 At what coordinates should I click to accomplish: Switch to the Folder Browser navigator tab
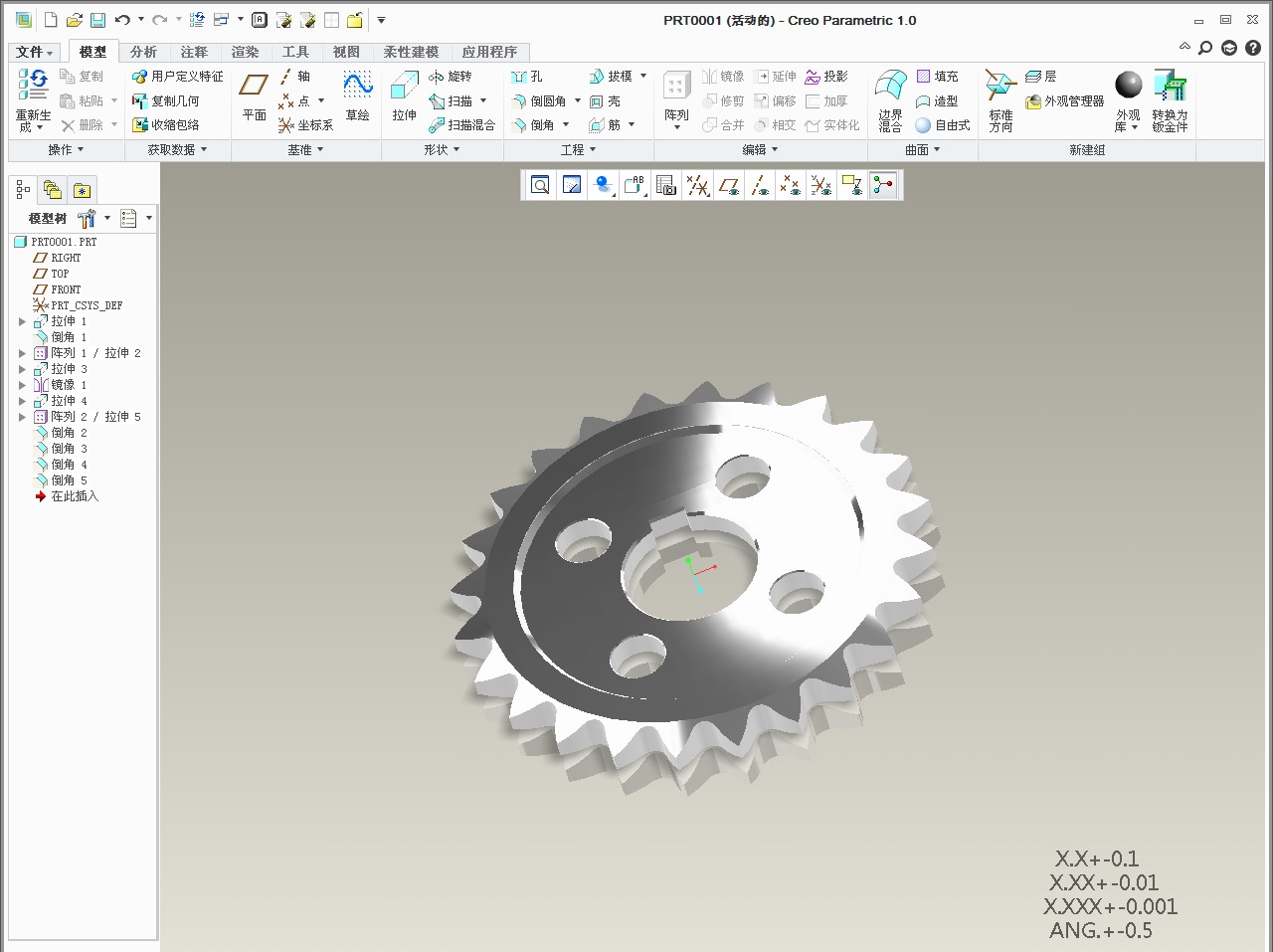coord(53,190)
